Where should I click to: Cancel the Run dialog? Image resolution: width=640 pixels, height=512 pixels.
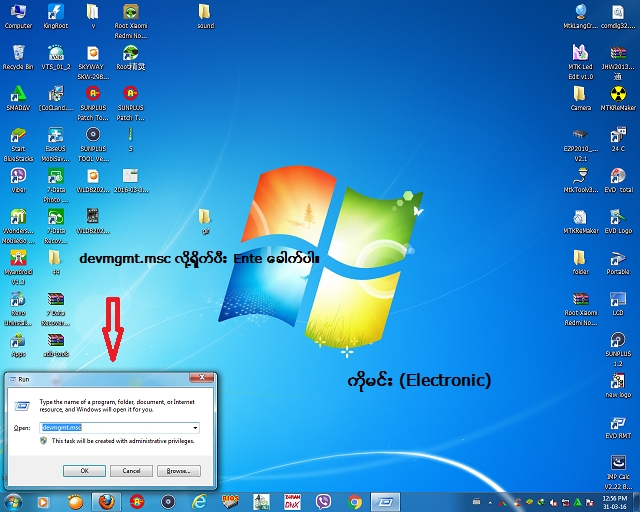click(x=131, y=470)
